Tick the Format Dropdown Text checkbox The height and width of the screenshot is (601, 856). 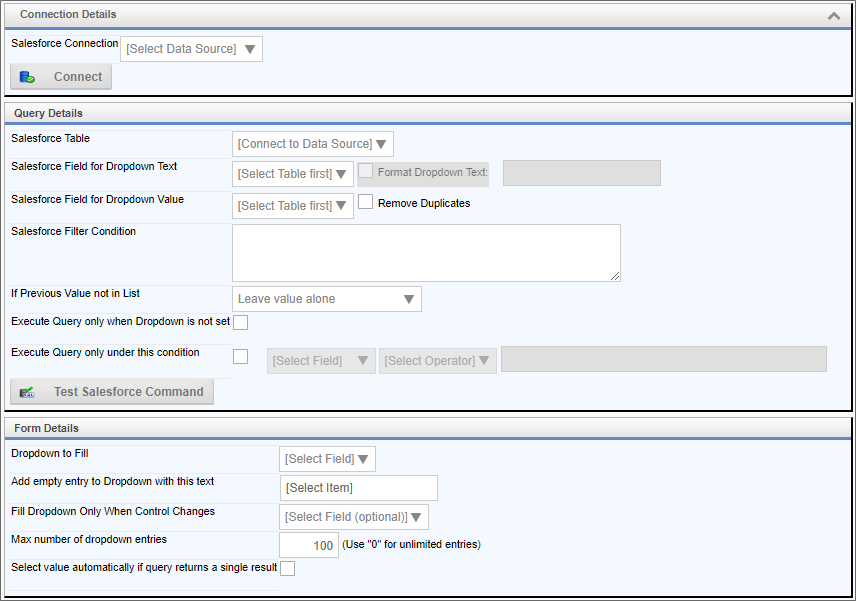pyautogui.click(x=365, y=171)
